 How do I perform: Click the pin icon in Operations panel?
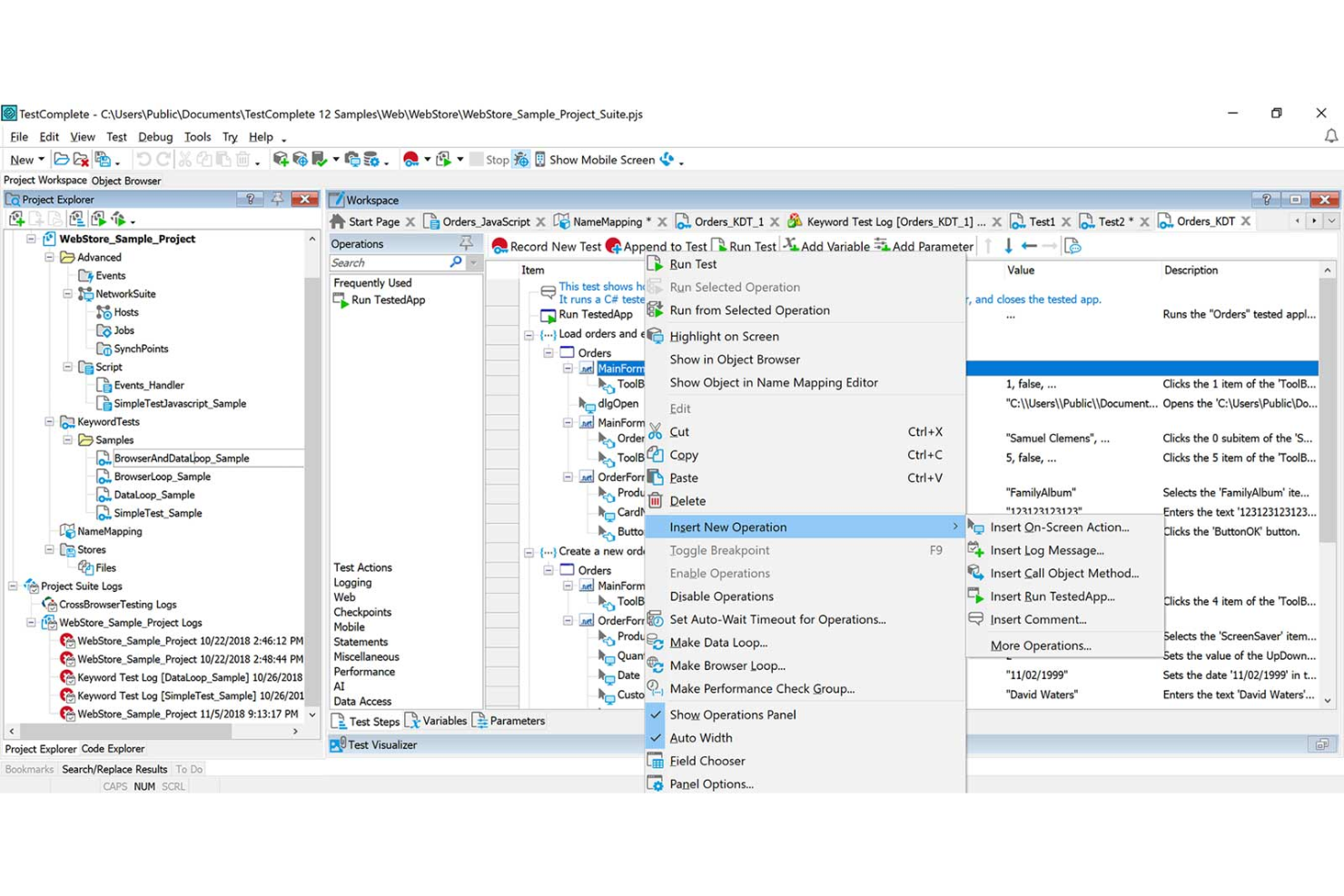pos(466,243)
